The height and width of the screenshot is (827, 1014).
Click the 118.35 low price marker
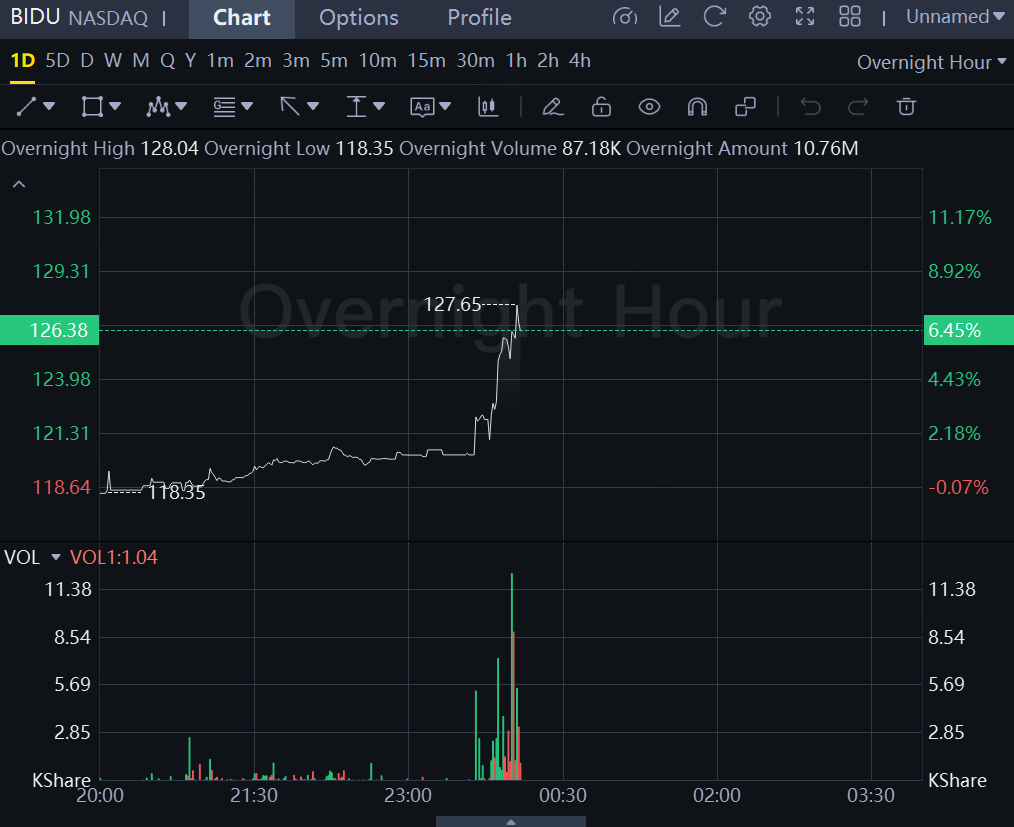177,493
